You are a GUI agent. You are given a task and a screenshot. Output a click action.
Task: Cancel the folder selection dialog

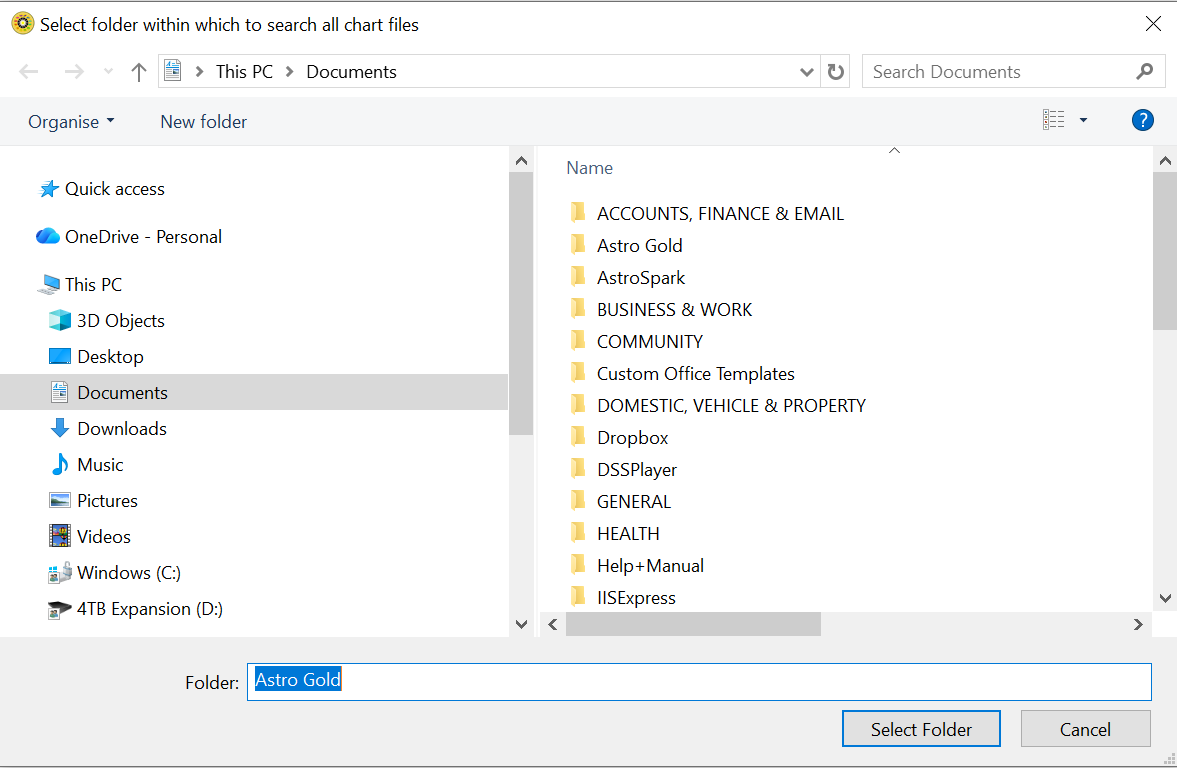point(1085,729)
